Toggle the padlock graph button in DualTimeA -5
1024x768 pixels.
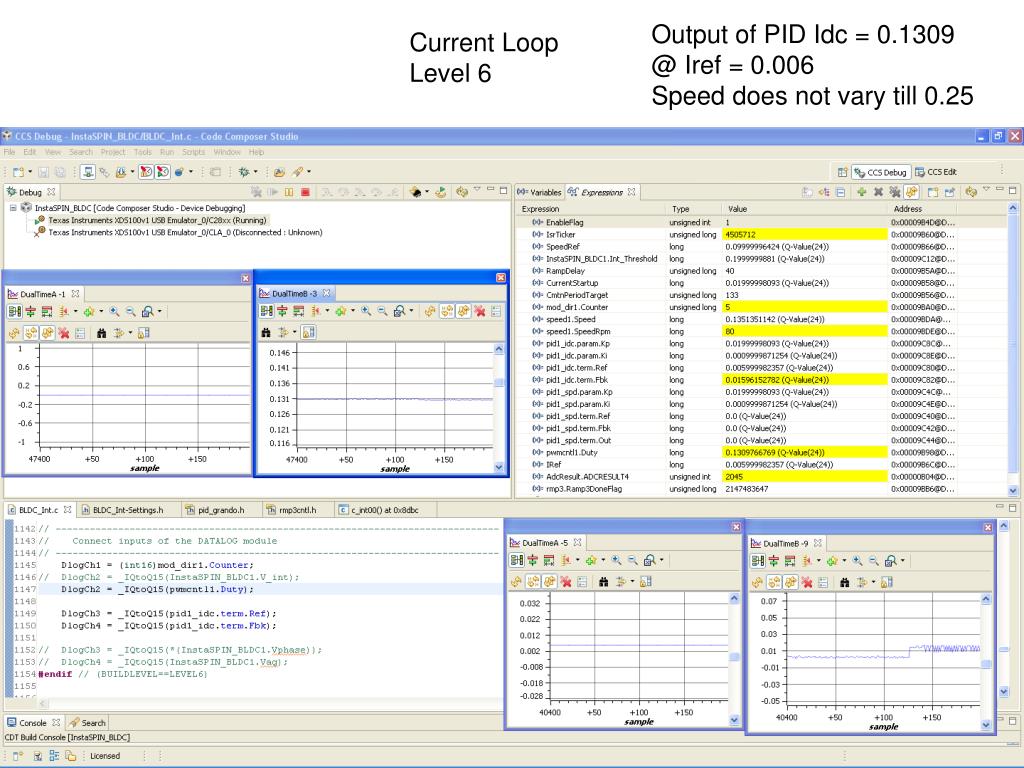(645, 581)
